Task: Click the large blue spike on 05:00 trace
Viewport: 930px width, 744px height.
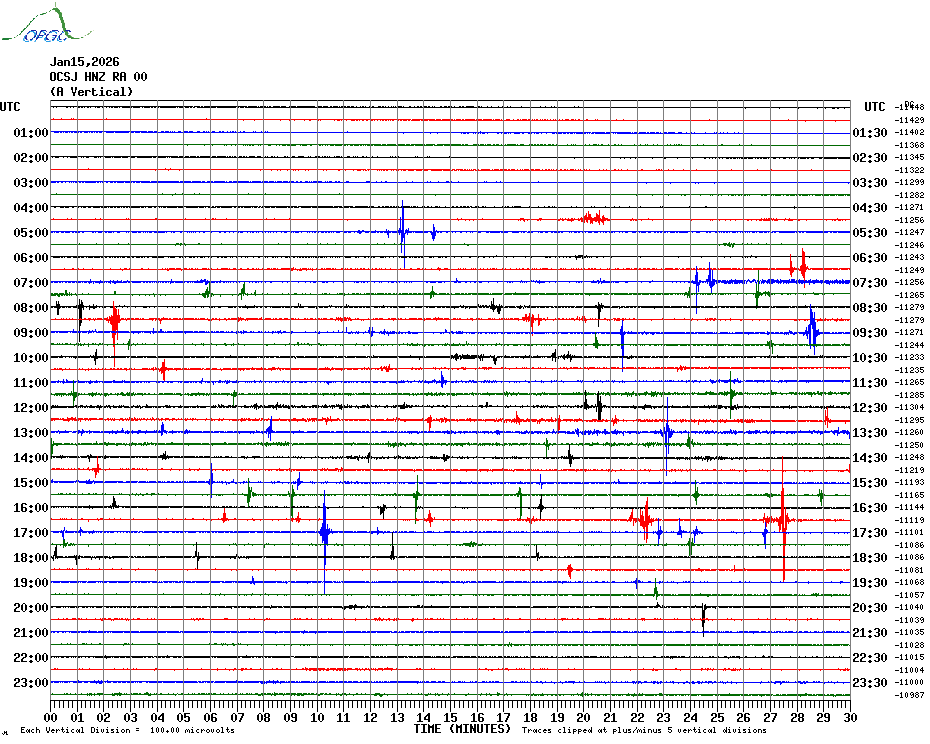Action: coord(403,232)
